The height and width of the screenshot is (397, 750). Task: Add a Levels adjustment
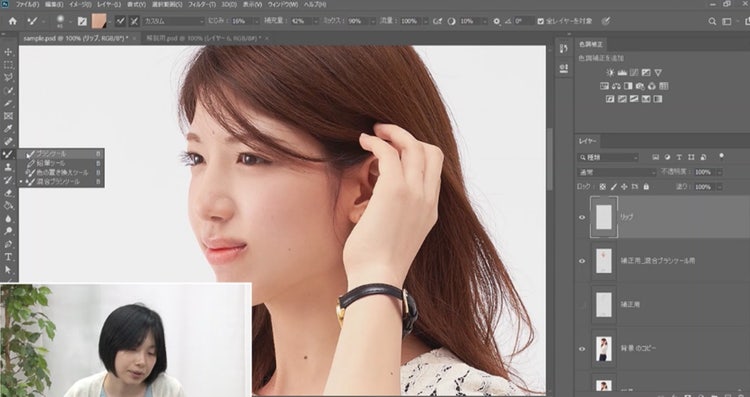point(622,73)
